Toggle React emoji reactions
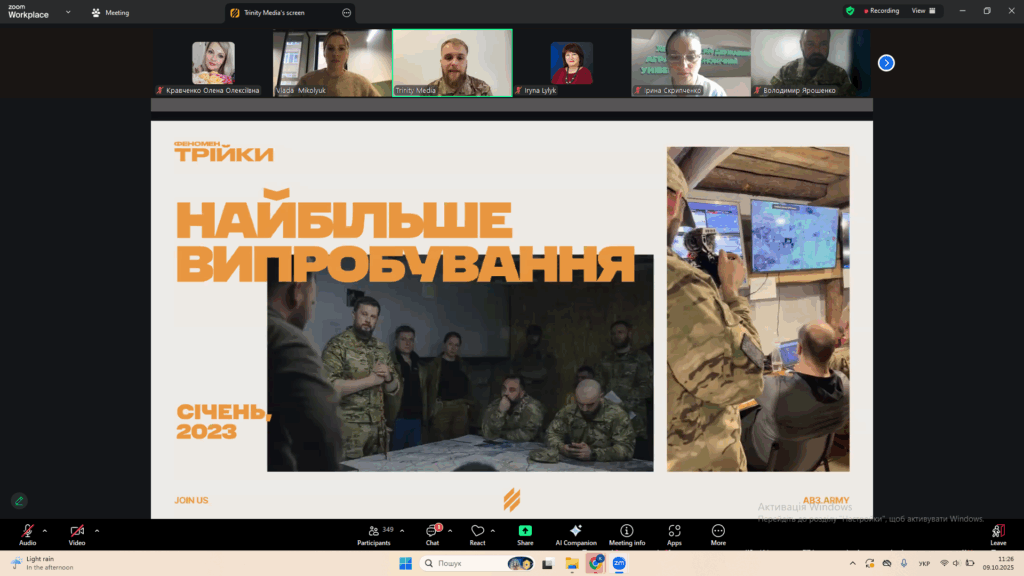1024x576 pixels. [x=477, y=532]
